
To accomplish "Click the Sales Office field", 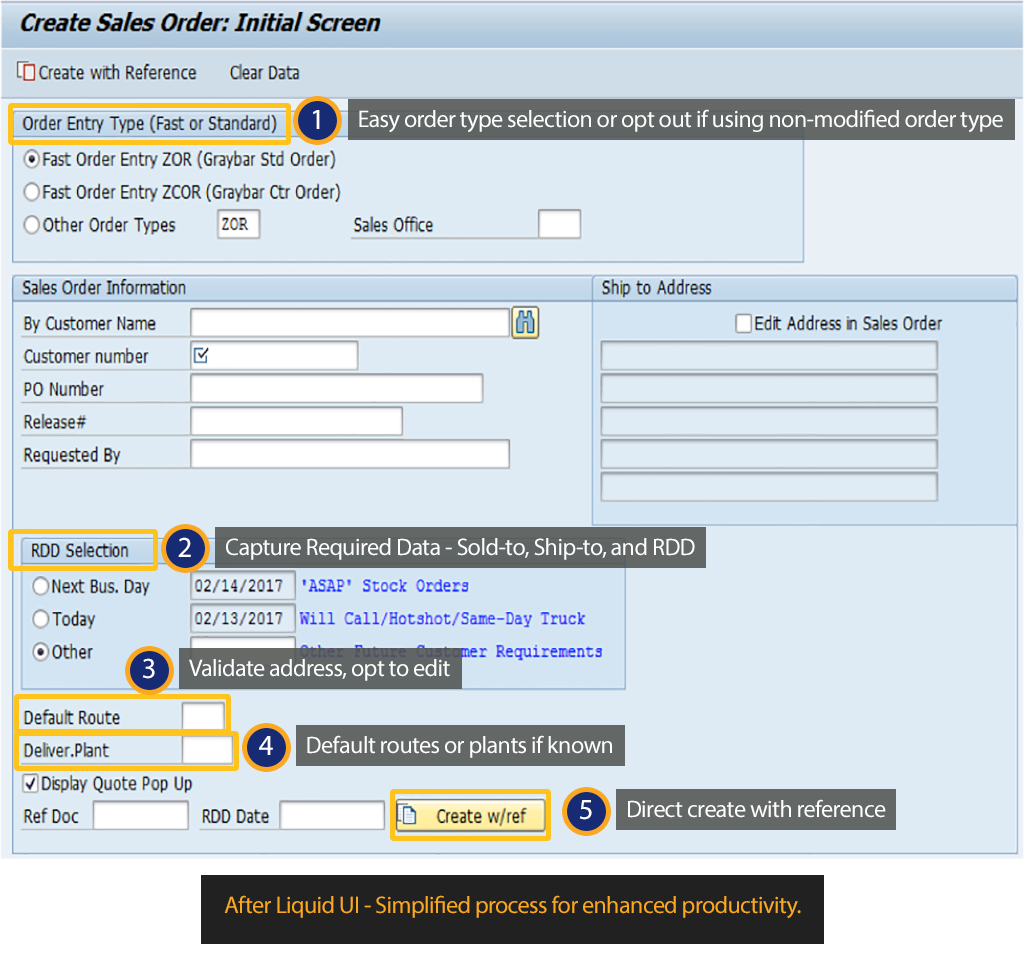I will click(x=559, y=225).
